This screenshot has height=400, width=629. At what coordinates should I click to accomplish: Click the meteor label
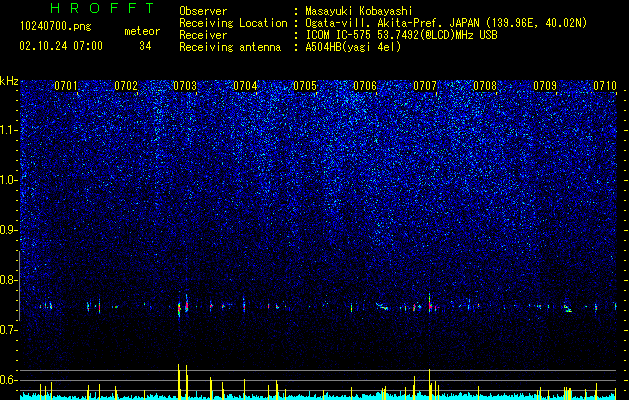click(x=142, y=31)
